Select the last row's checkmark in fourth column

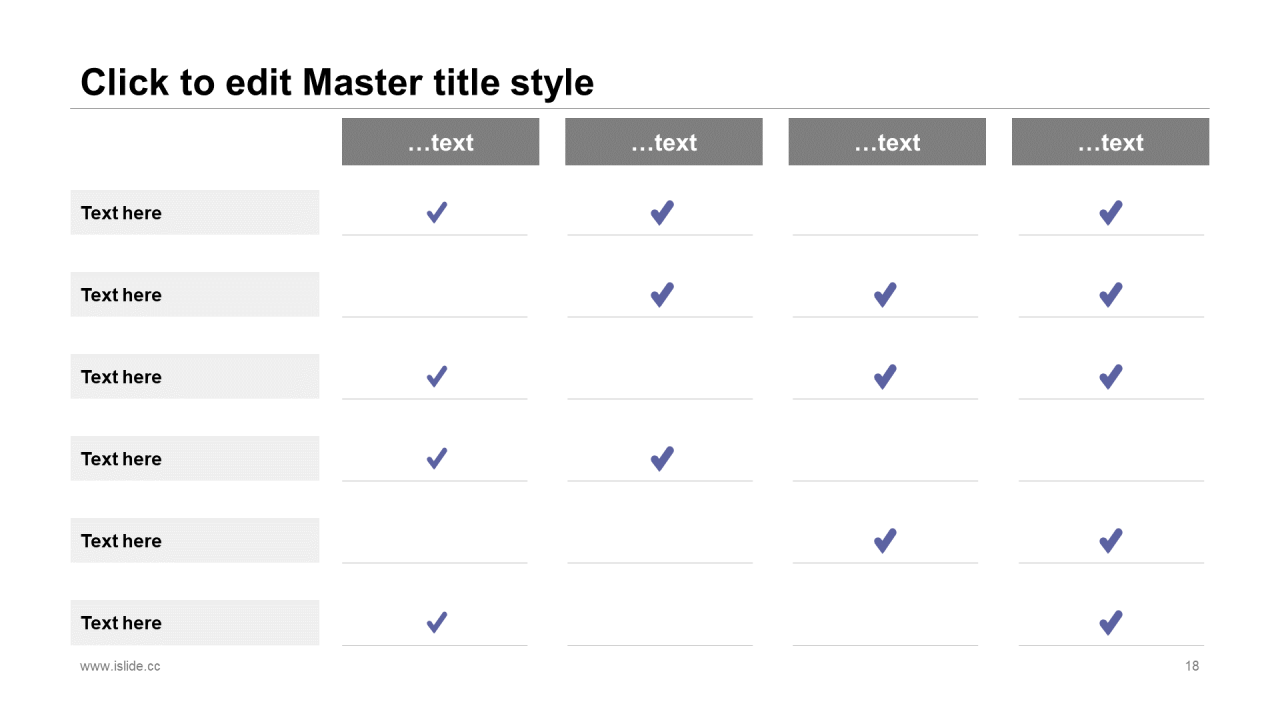pyautogui.click(x=1110, y=622)
